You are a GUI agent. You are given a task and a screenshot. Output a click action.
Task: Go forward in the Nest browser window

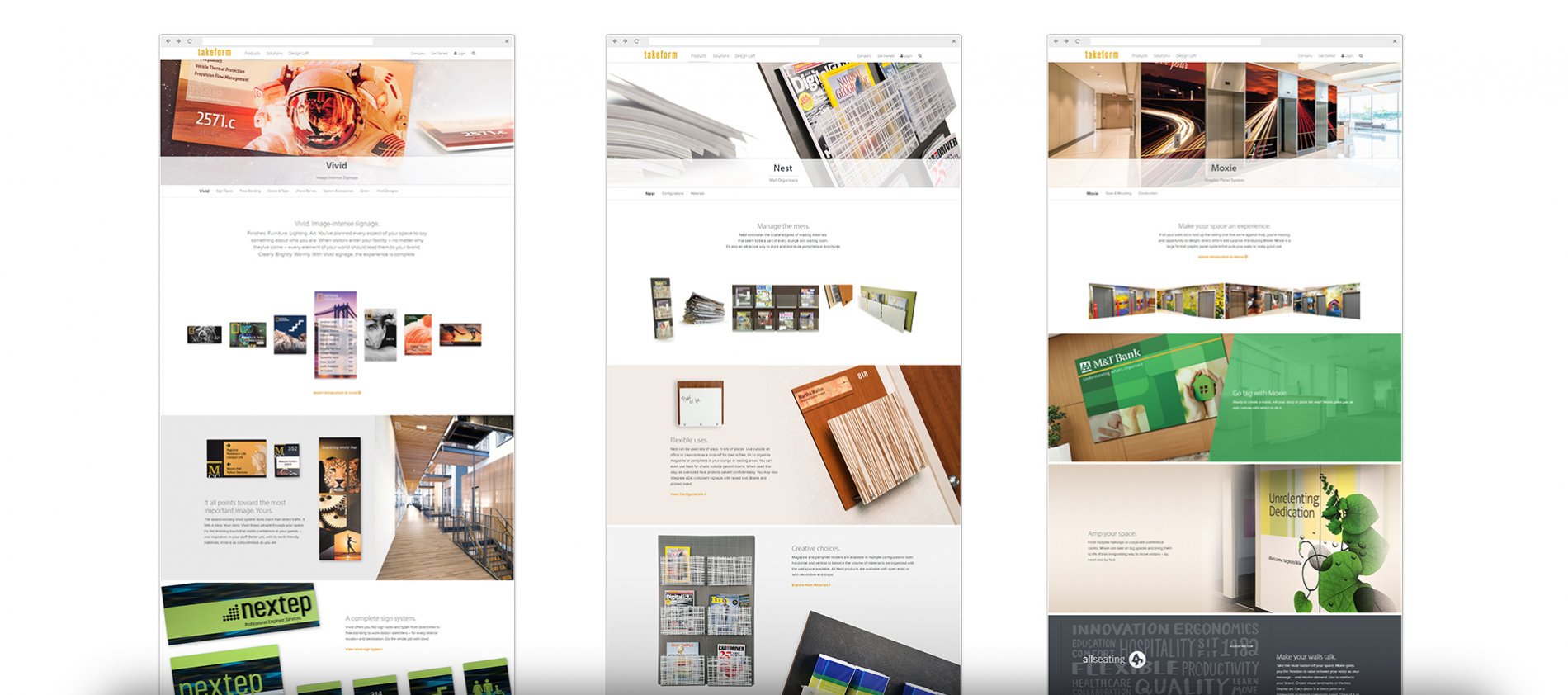point(625,41)
